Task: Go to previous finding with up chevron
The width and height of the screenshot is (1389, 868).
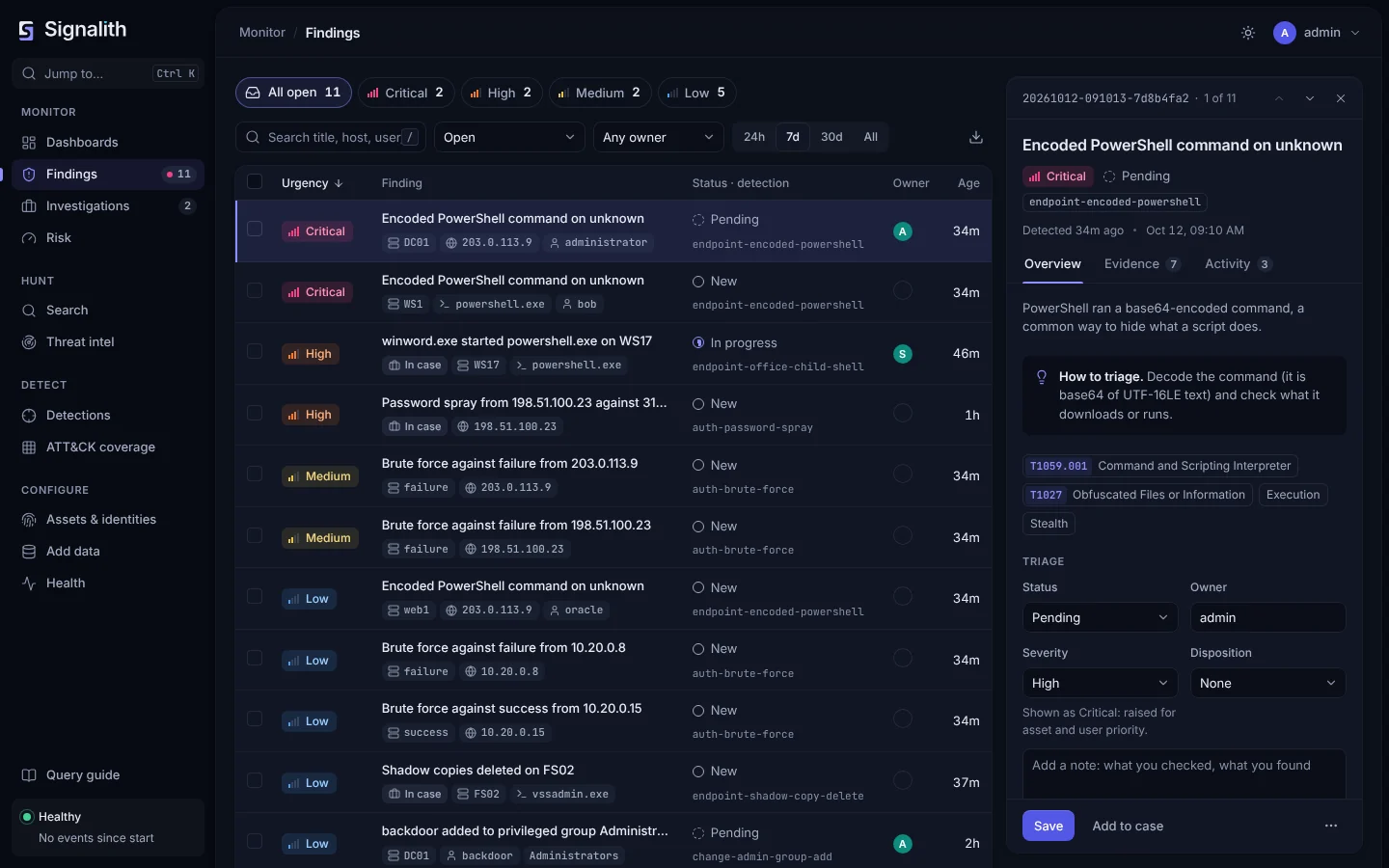Action: [x=1279, y=98]
